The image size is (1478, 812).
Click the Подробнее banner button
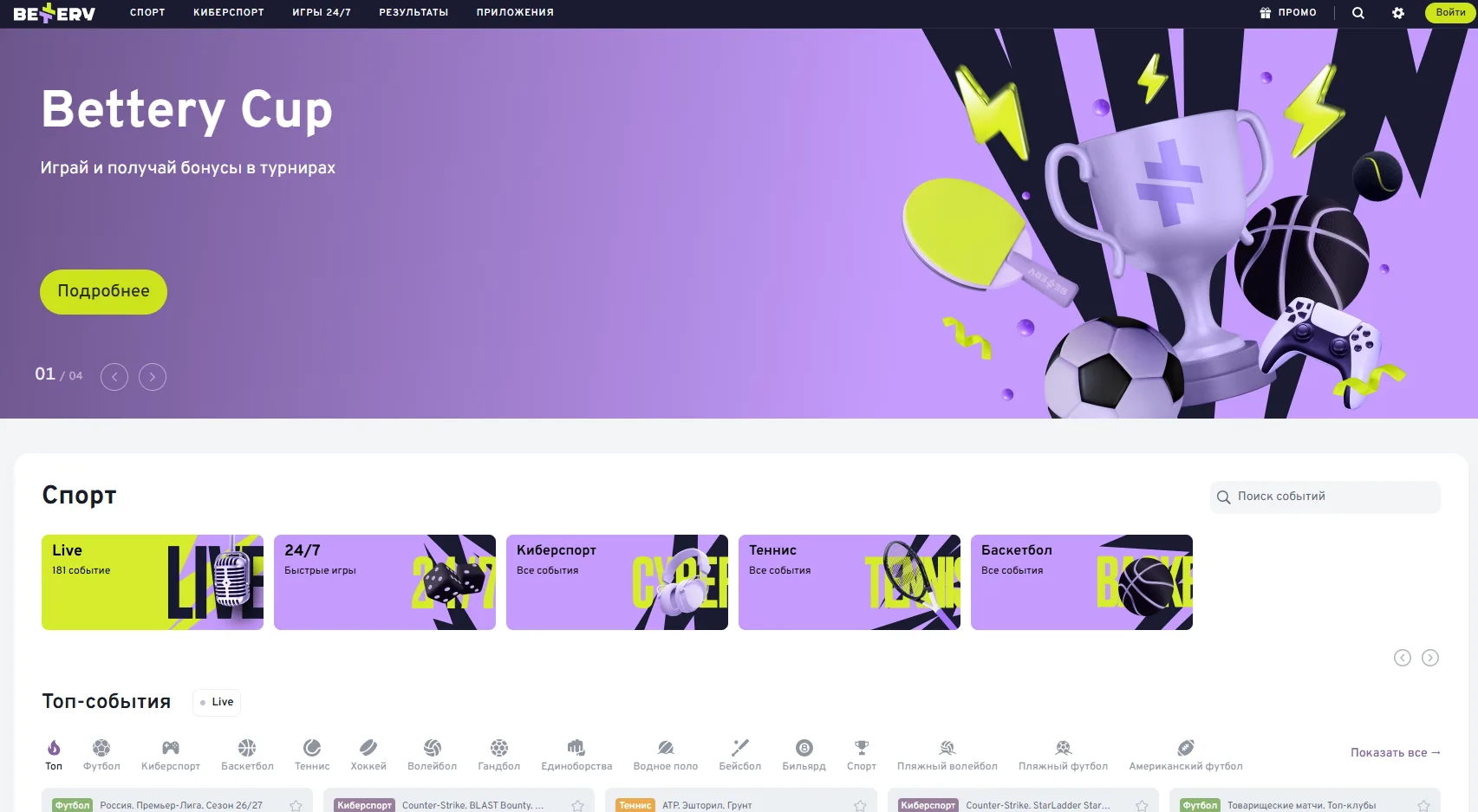coord(103,292)
